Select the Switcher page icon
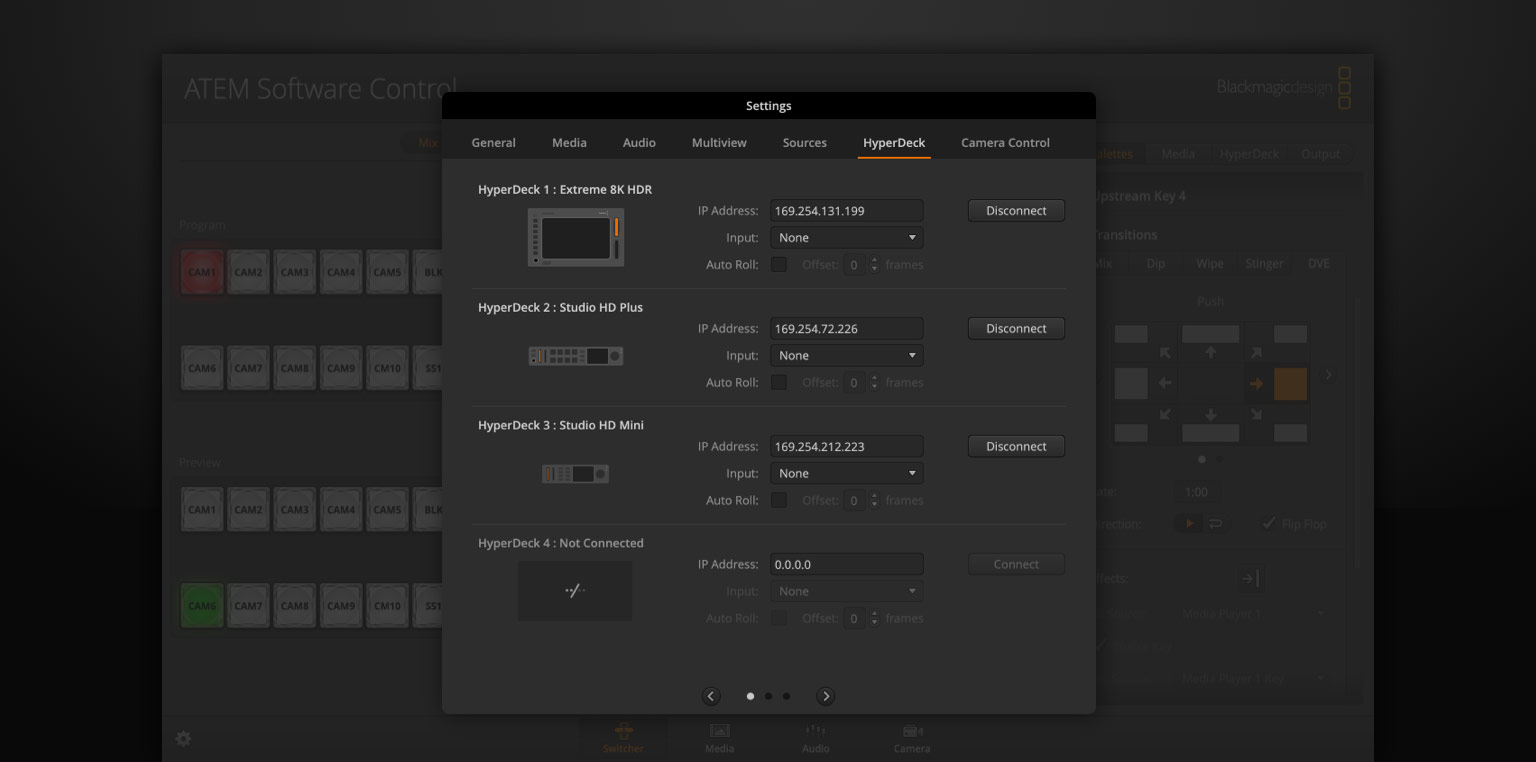1536x762 pixels. pyautogui.click(x=623, y=737)
